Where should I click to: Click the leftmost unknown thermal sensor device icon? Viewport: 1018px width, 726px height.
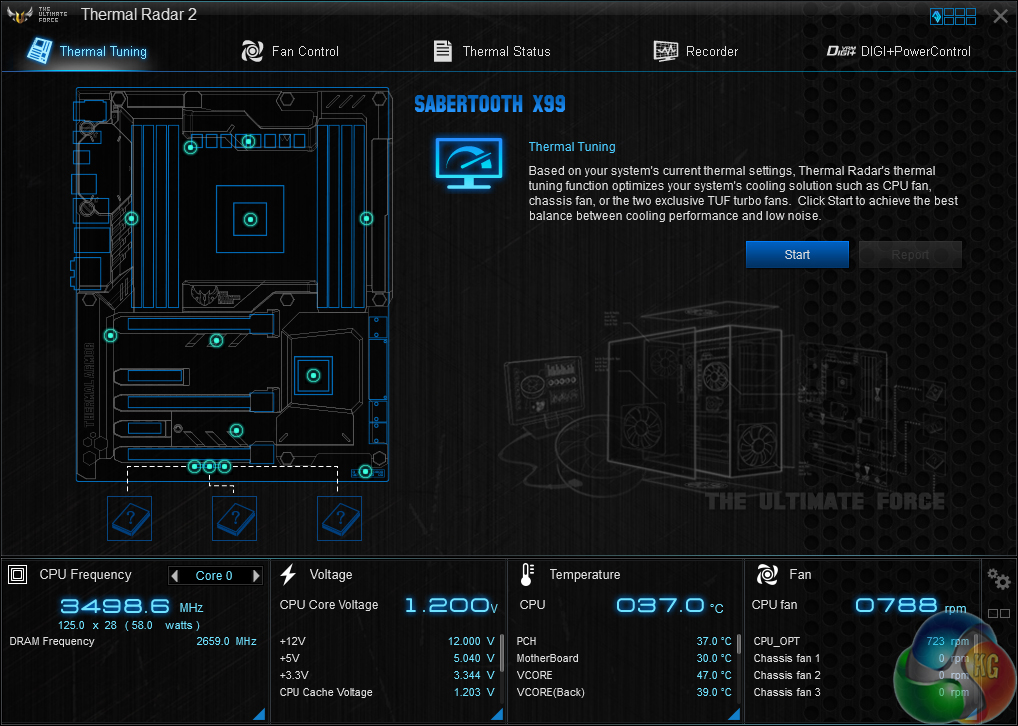point(129,518)
